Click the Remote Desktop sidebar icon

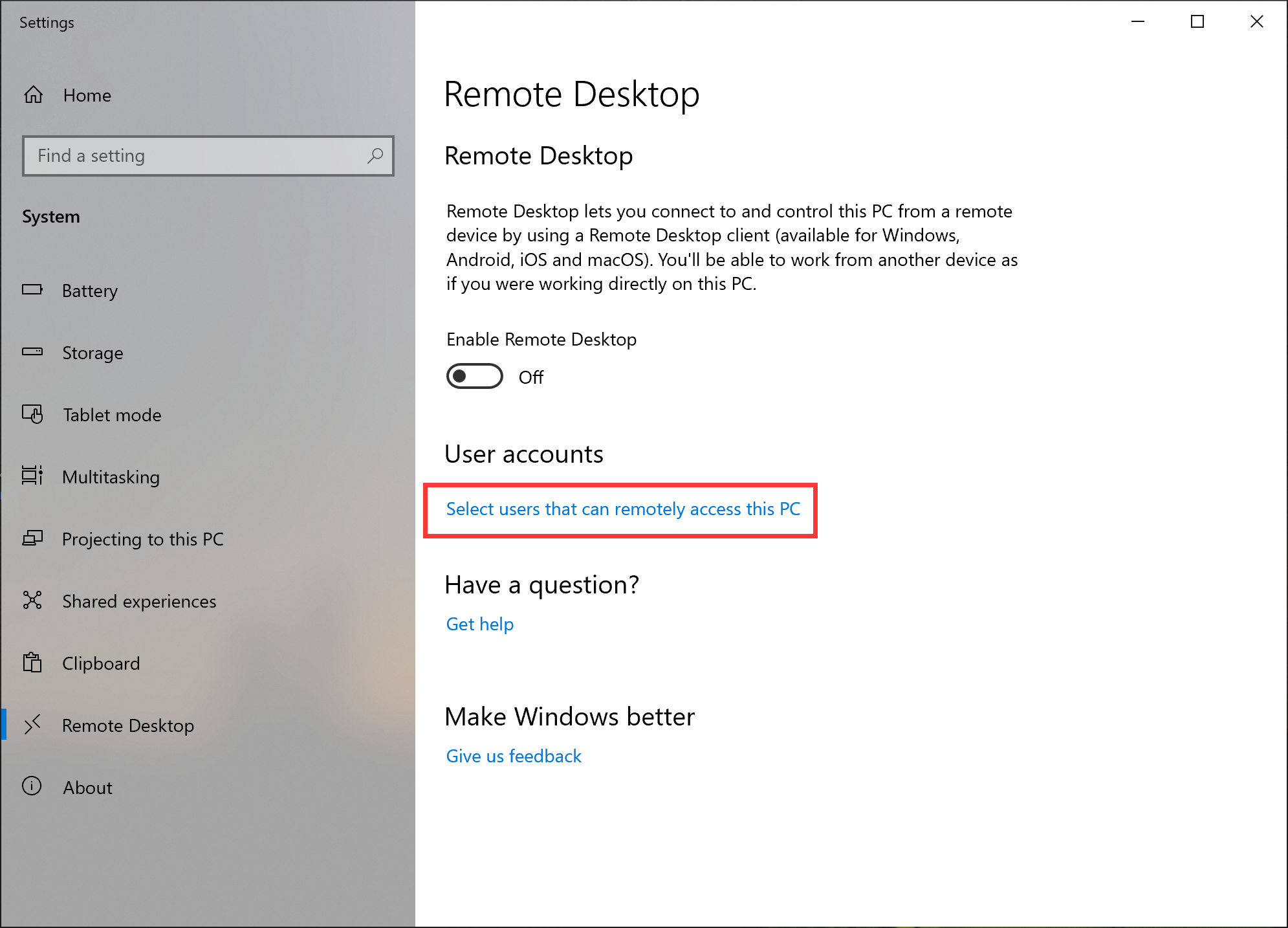(x=32, y=725)
